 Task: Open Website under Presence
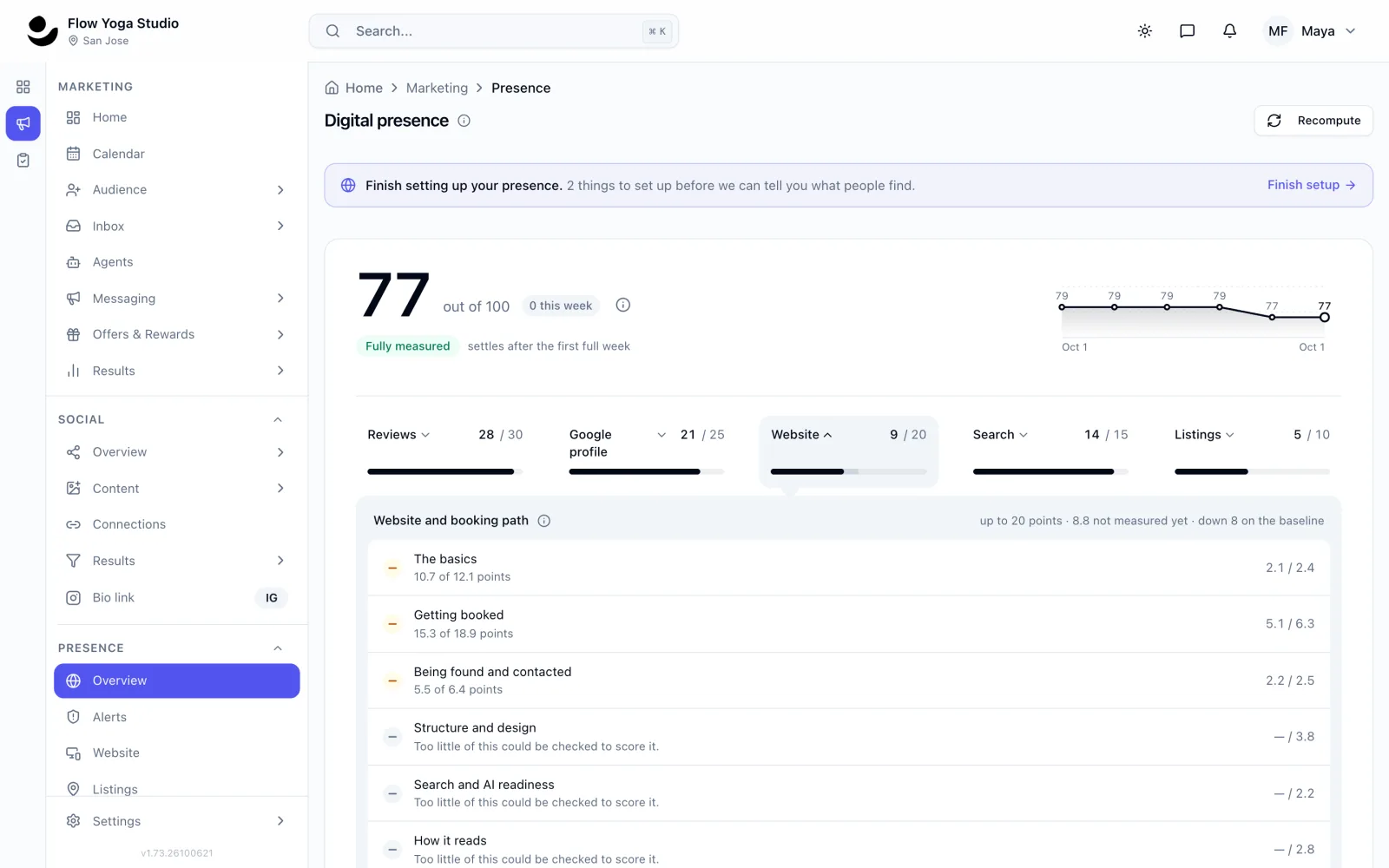[176, 753]
